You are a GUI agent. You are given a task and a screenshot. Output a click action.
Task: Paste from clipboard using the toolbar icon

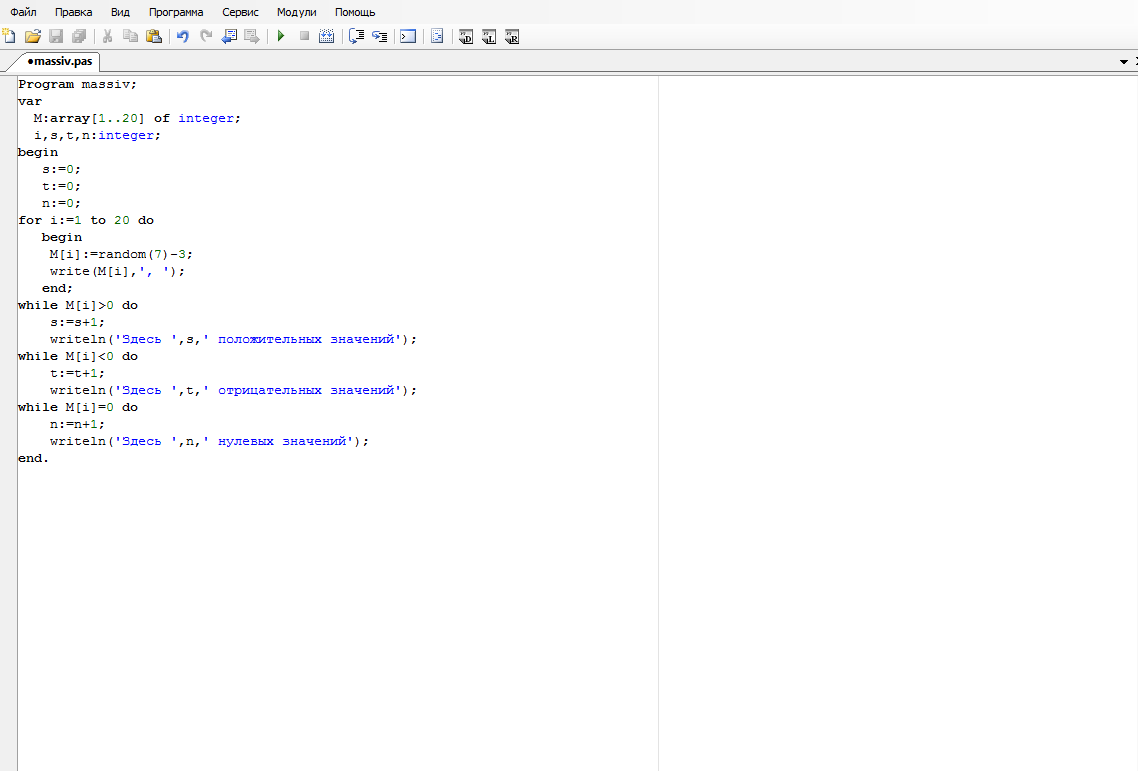click(154, 36)
